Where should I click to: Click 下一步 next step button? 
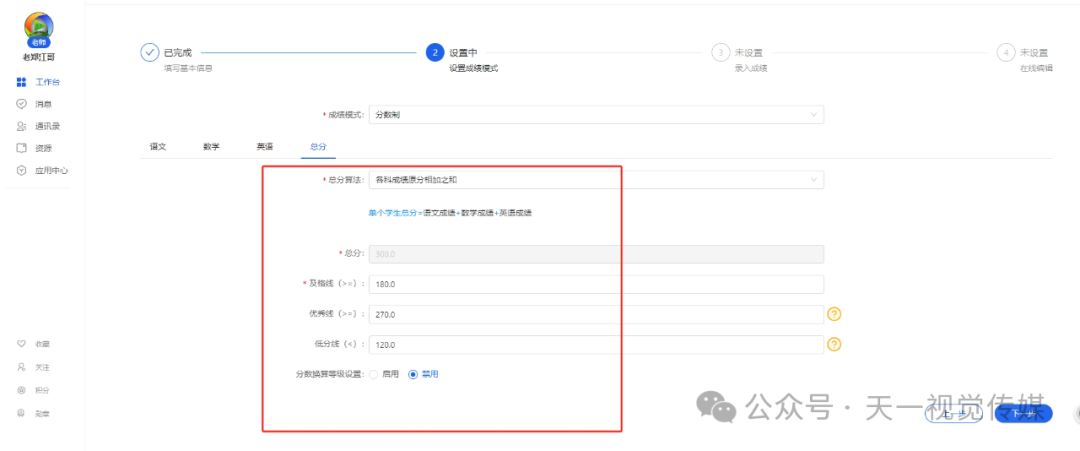pos(1024,414)
